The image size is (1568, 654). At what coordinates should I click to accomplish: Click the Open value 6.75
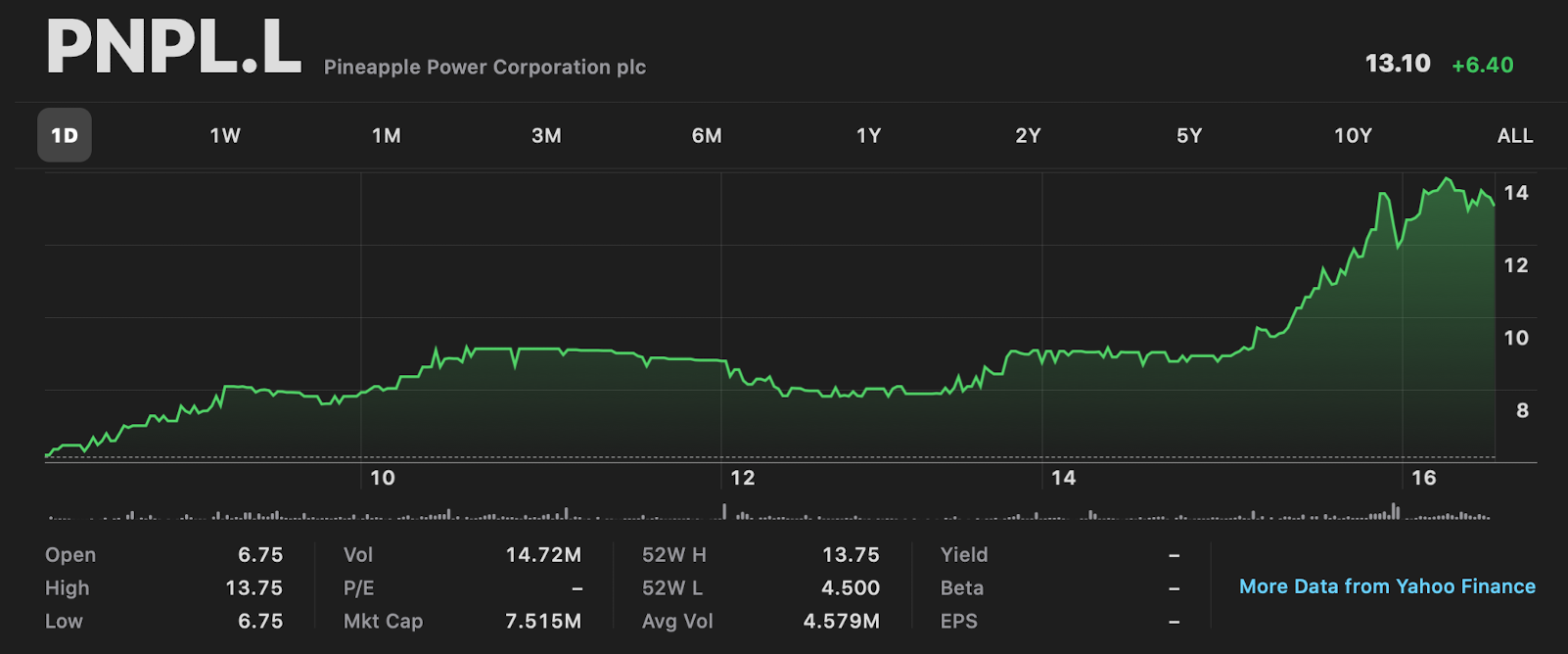pos(260,555)
